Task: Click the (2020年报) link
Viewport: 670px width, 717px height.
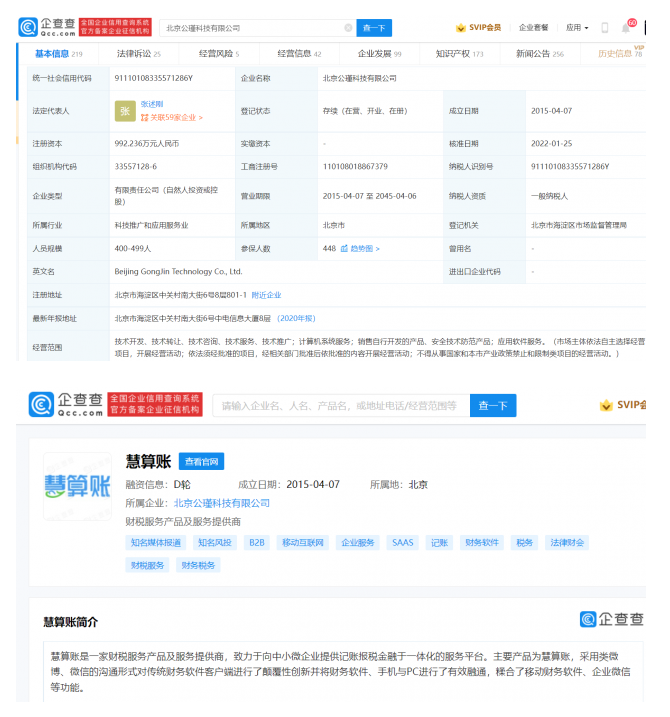Action: coord(296,318)
